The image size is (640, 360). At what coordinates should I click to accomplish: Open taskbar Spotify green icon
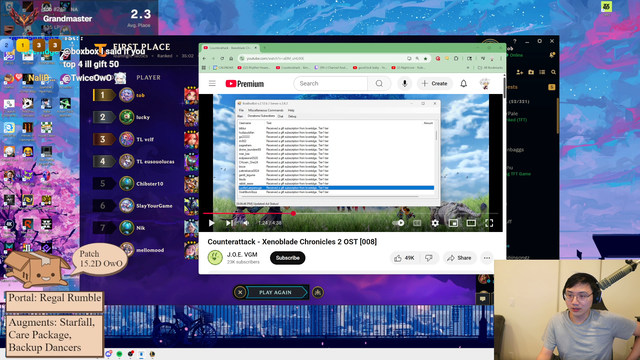point(119,354)
